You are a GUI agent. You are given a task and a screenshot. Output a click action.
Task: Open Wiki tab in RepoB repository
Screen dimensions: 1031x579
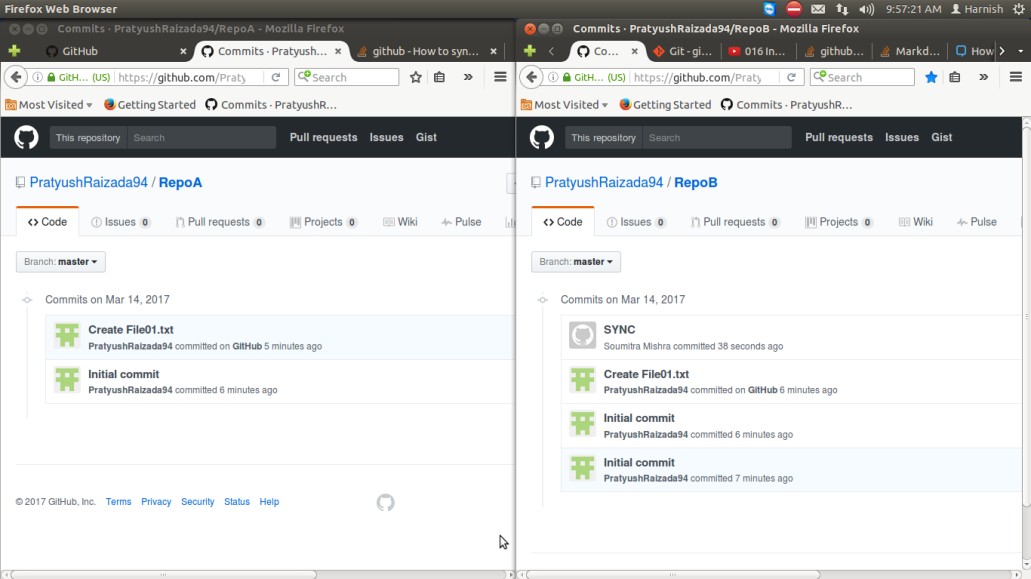point(916,222)
